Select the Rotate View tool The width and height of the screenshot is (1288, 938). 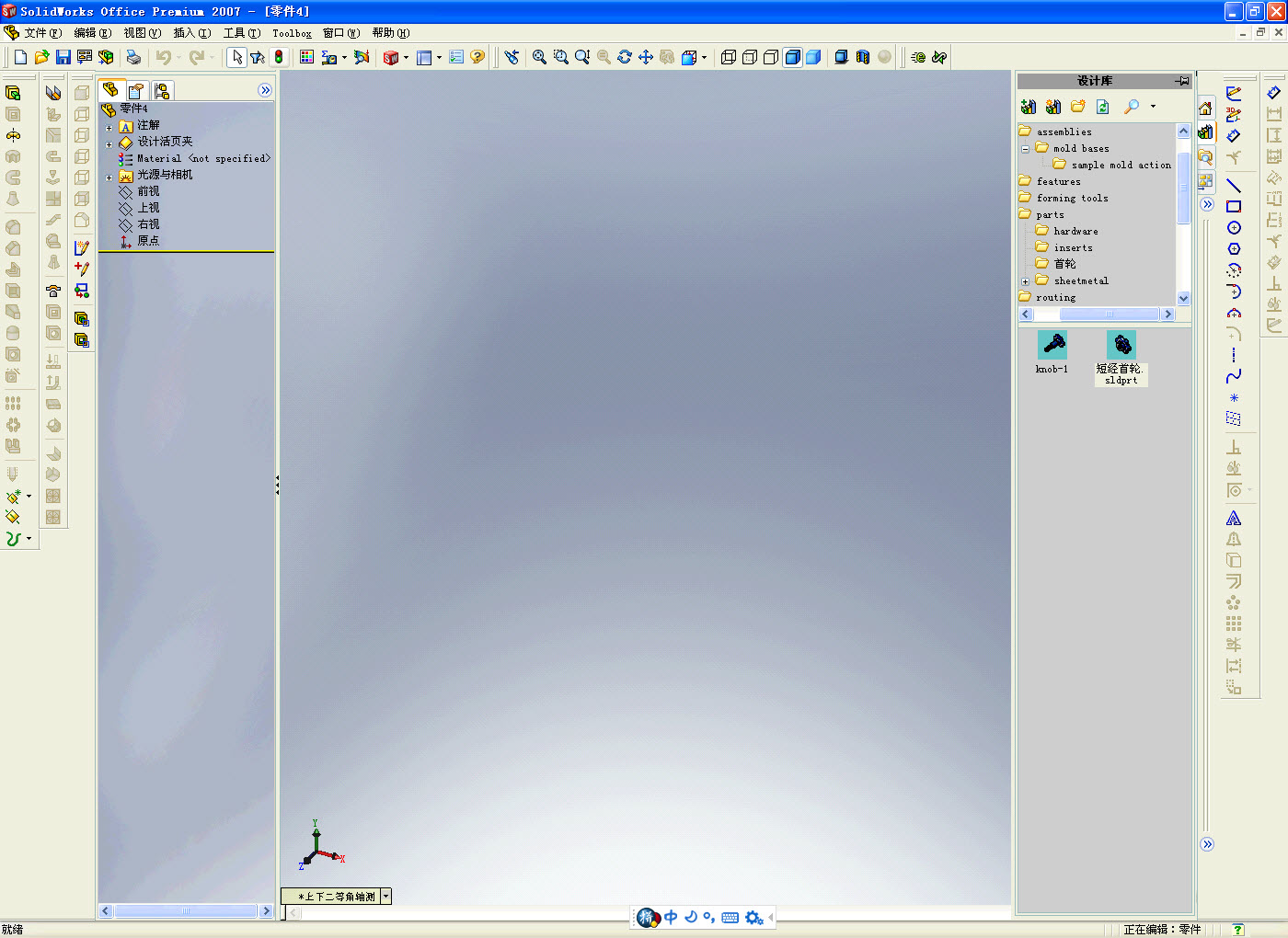pyautogui.click(x=625, y=57)
